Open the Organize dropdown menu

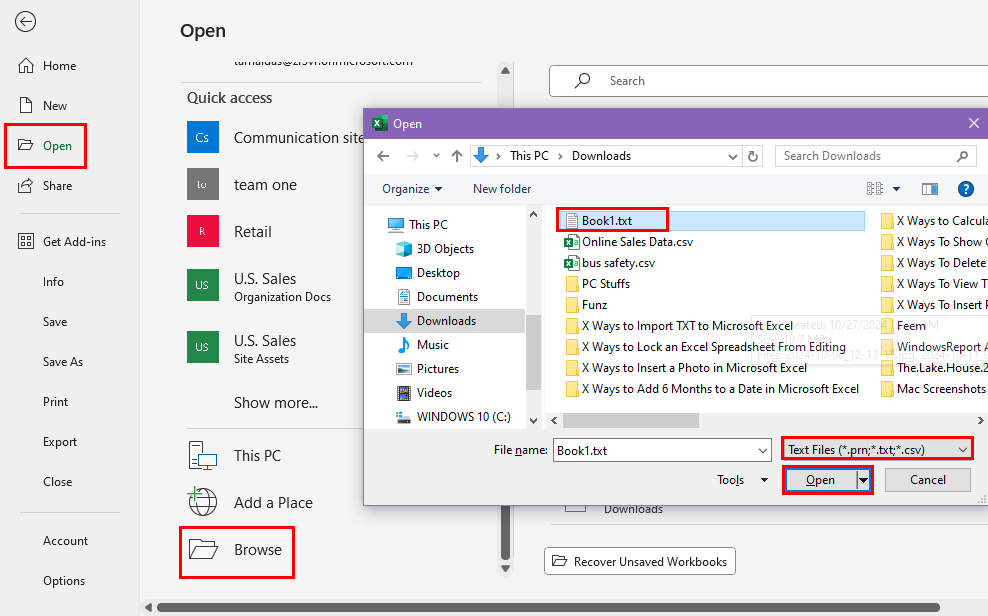[412, 189]
